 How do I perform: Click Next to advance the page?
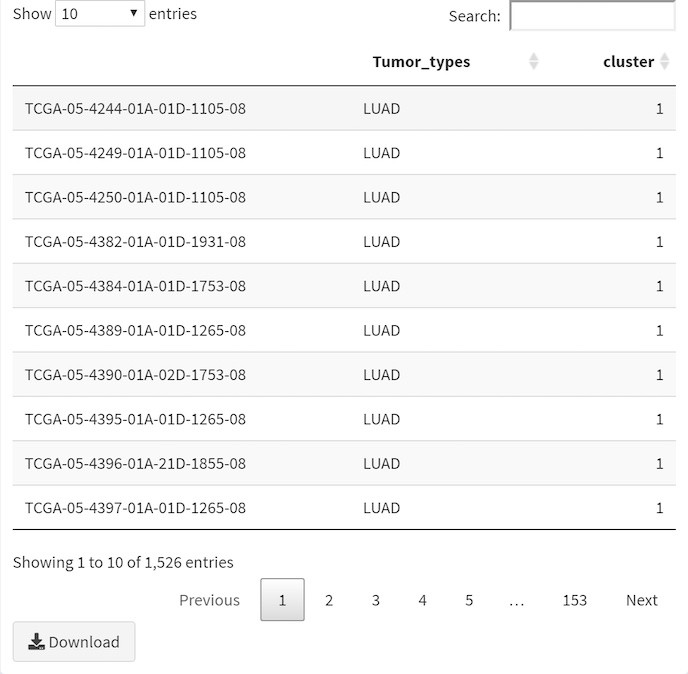(641, 600)
